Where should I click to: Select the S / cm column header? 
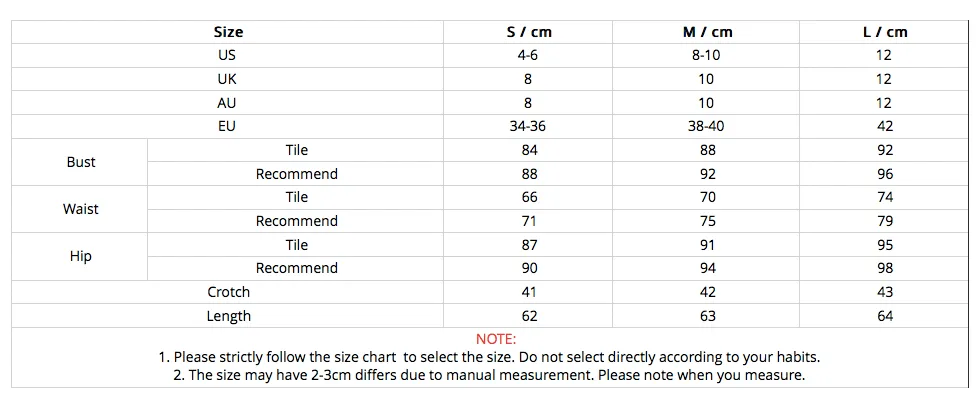529,32
